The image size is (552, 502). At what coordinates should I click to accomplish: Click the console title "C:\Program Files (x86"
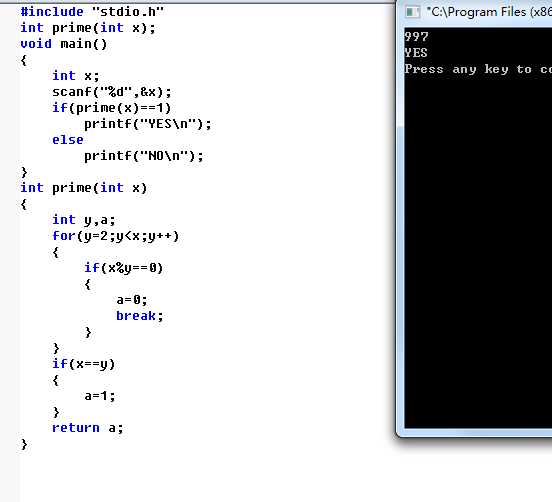click(x=489, y=12)
